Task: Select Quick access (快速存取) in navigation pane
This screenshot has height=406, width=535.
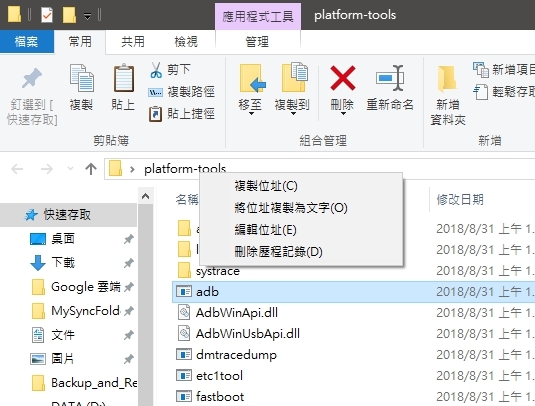Action: [x=68, y=215]
